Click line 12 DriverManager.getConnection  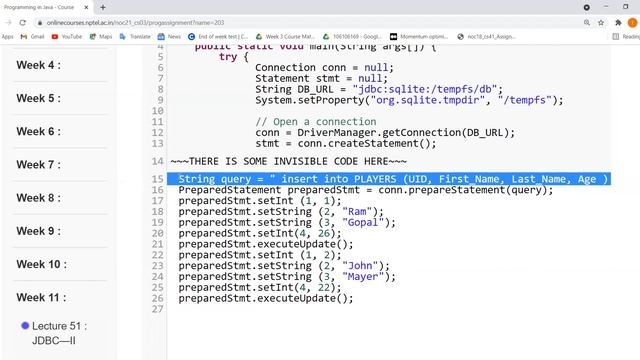click(385, 133)
